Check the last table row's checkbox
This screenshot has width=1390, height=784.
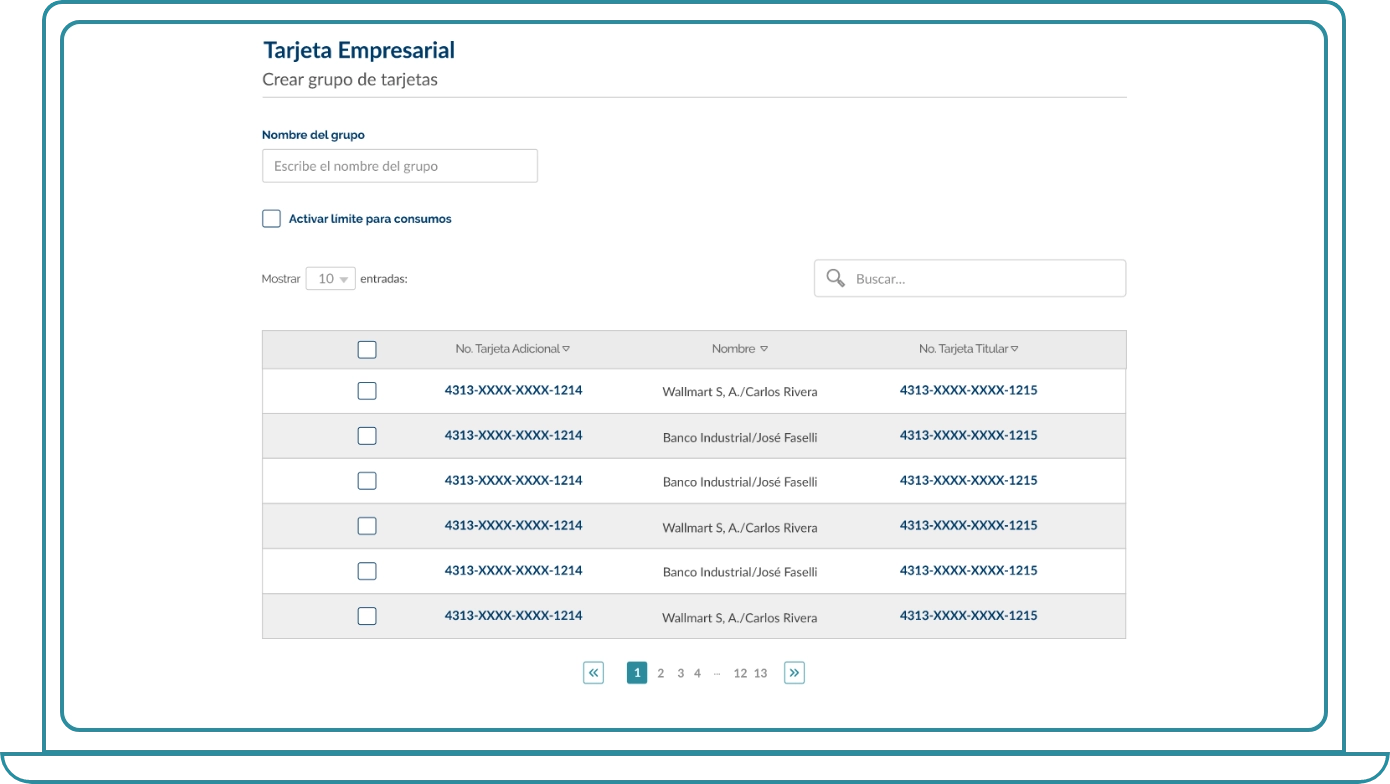tap(367, 616)
